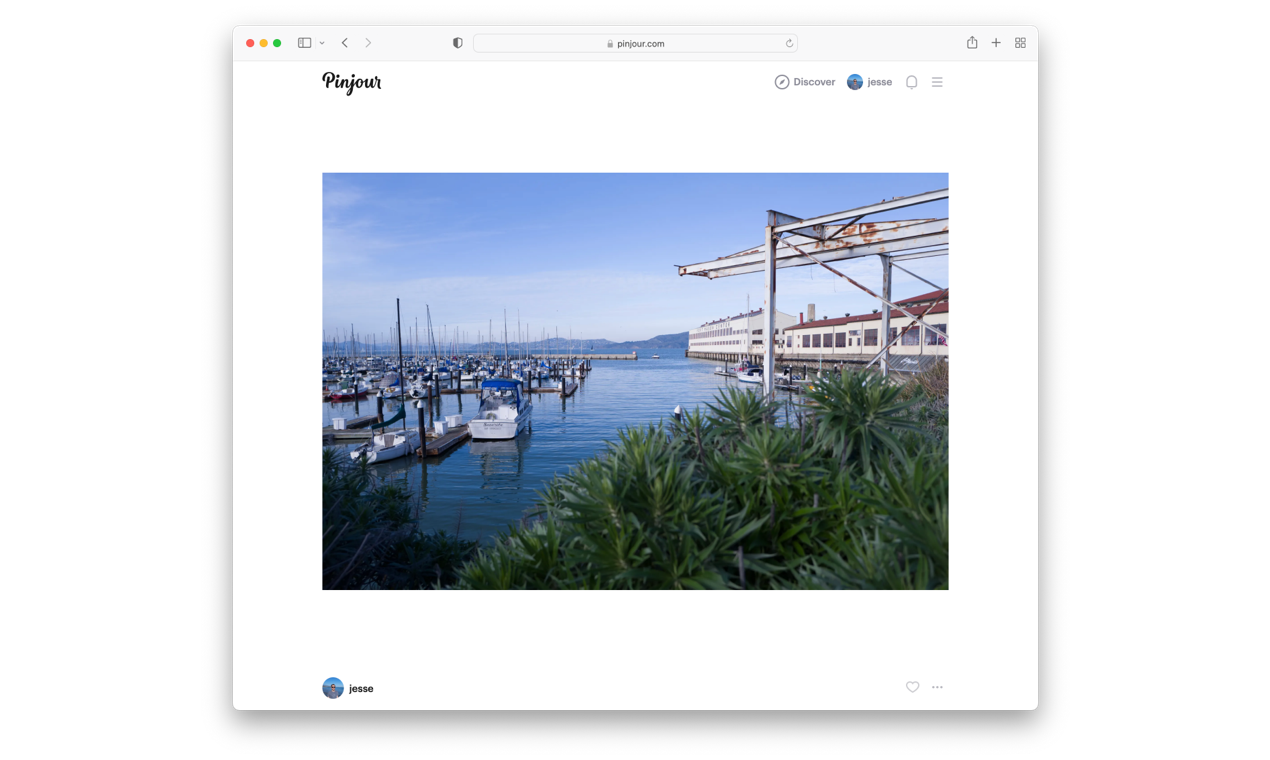Like the photo with the heart icon
1270x760 pixels.
(912, 687)
